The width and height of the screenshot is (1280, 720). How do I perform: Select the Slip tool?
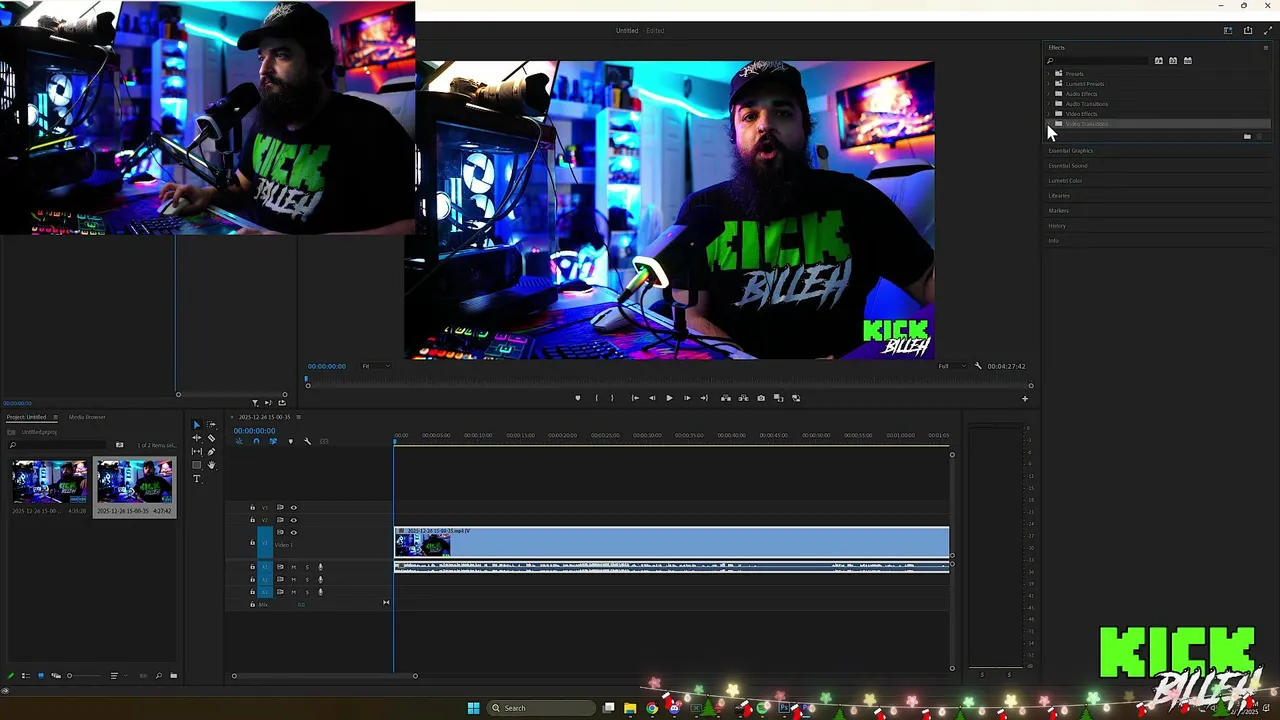tap(197, 451)
